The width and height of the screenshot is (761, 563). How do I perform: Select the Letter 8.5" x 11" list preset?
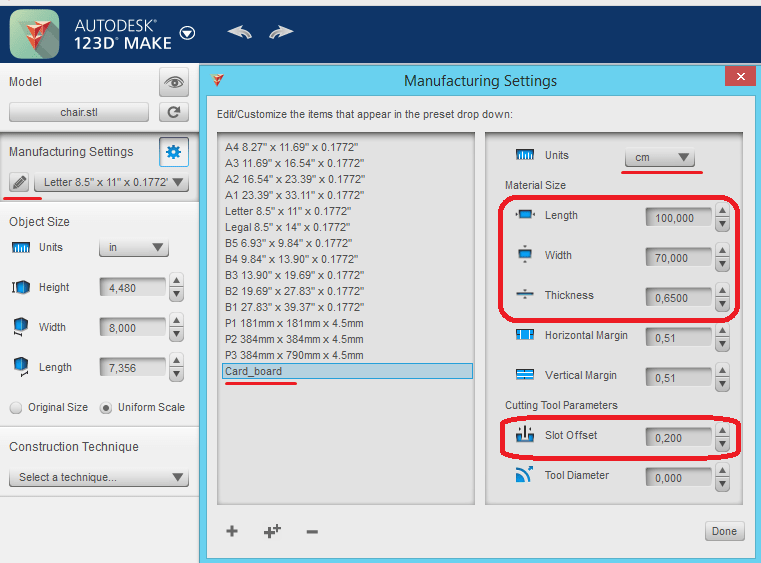pyautogui.click(x=288, y=211)
